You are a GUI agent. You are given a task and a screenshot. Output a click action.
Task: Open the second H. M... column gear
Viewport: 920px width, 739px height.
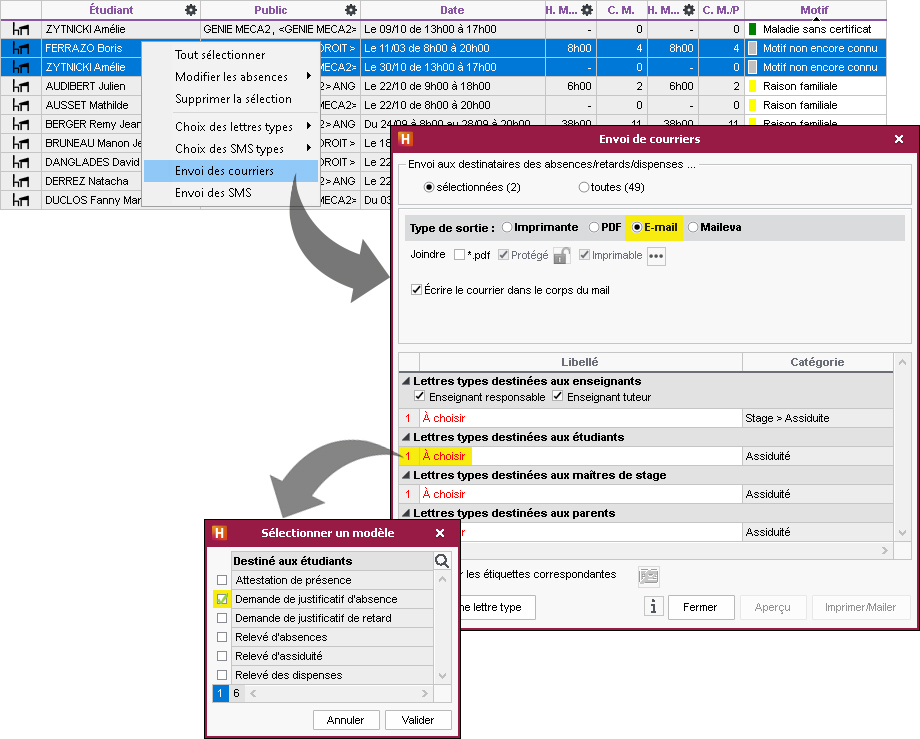689,10
